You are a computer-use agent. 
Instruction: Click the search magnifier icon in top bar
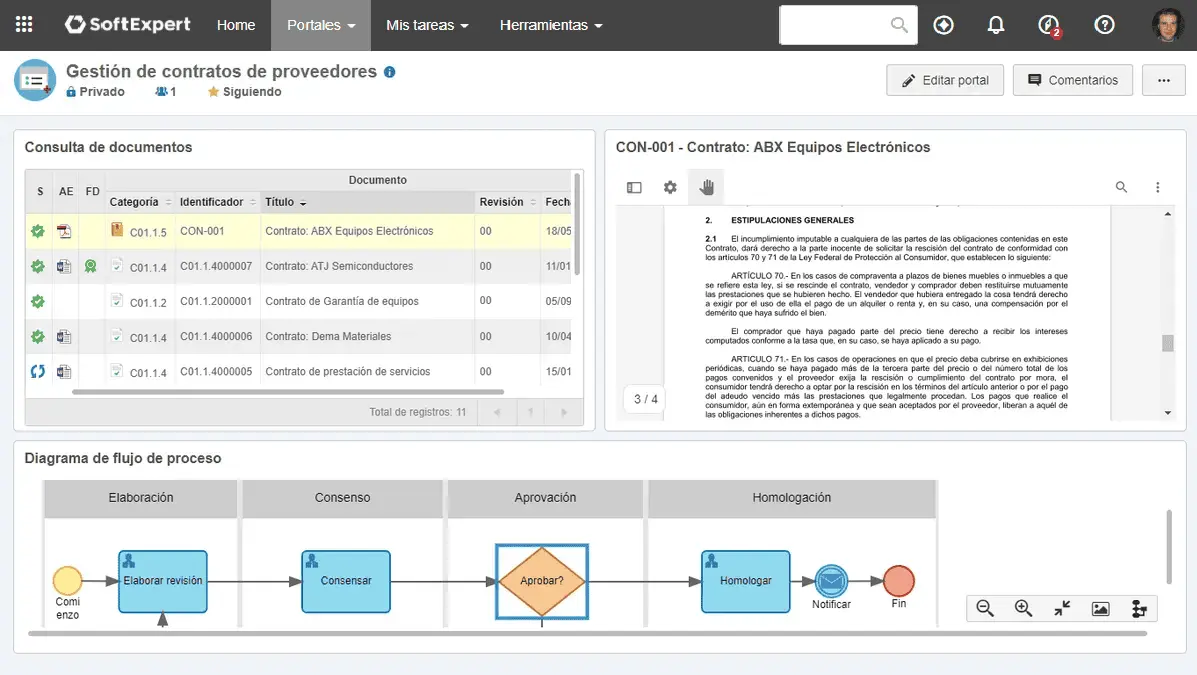pos(899,24)
